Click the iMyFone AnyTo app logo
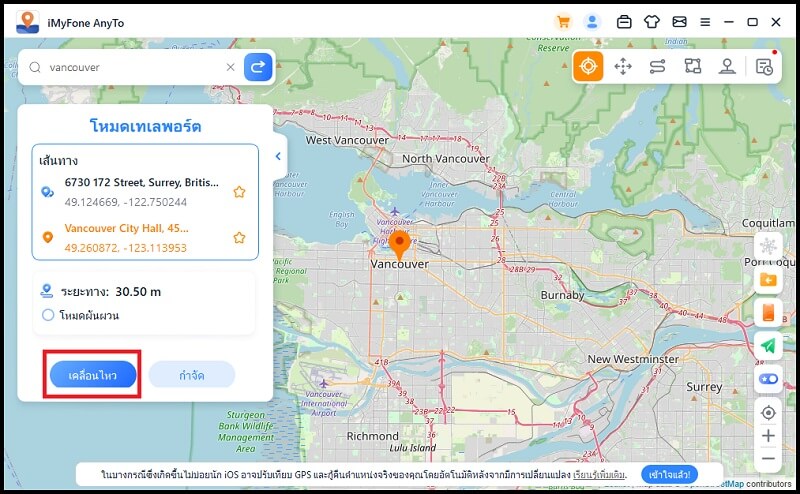The width and height of the screenshot is (800, 494). tap(28, 22)
